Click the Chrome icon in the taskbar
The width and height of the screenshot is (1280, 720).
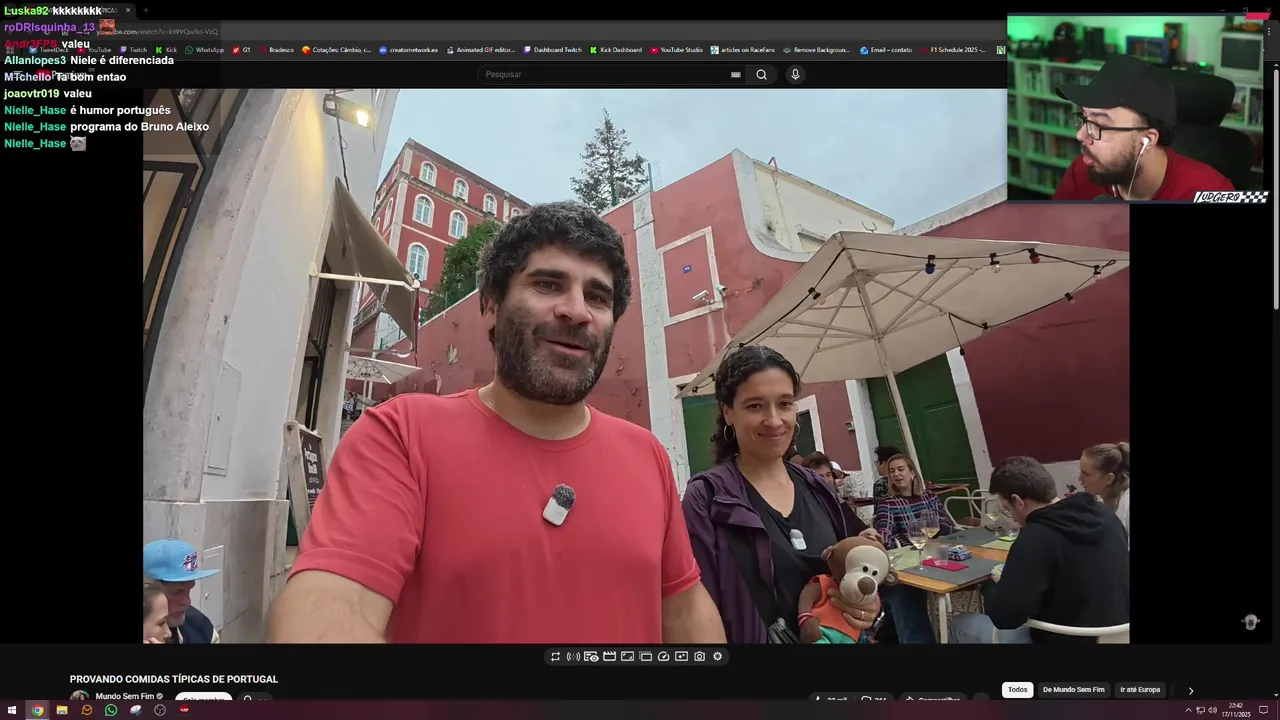tap(37, 710)
